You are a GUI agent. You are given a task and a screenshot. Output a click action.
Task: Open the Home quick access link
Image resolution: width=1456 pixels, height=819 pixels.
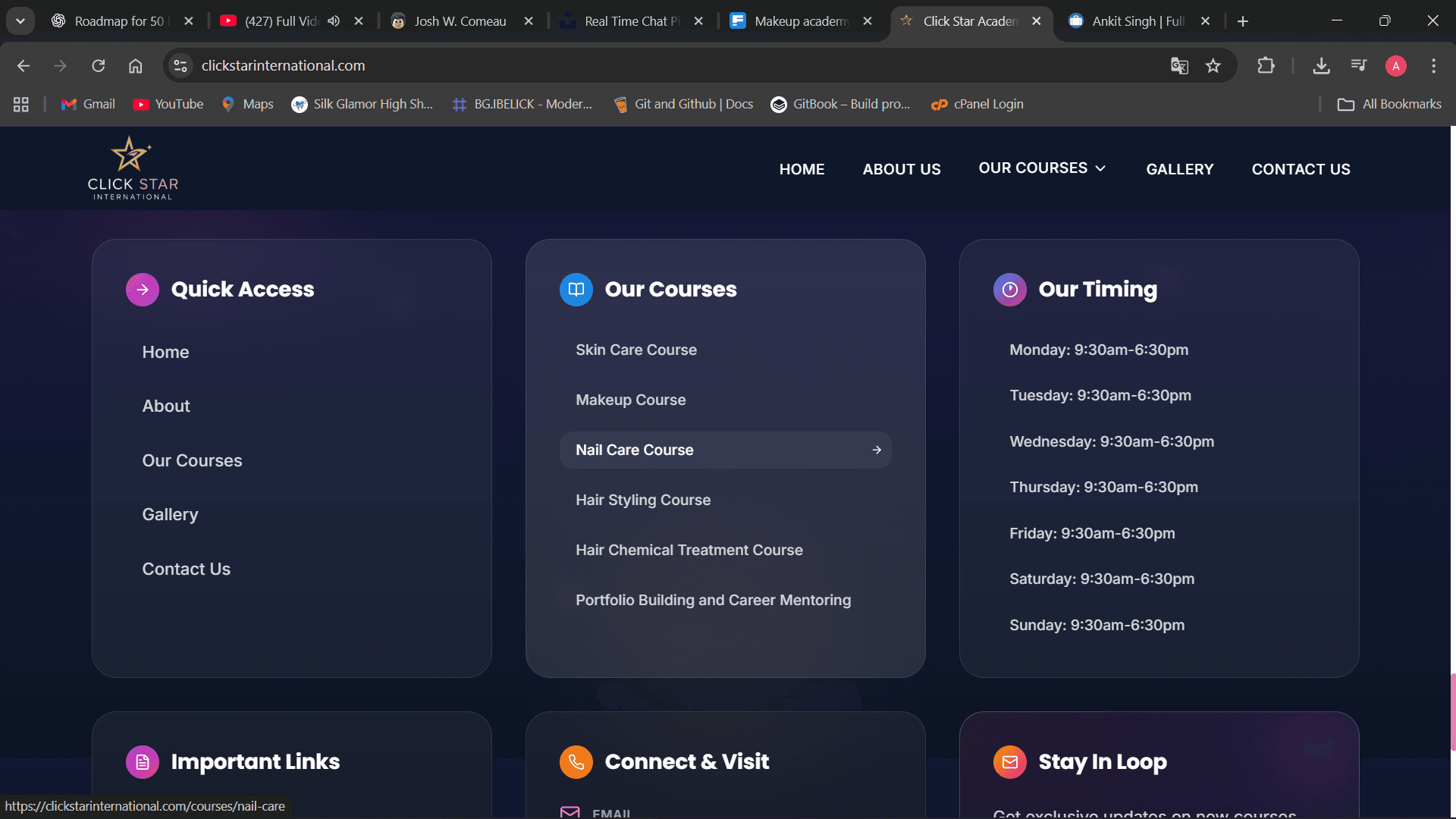coord(165,353)
